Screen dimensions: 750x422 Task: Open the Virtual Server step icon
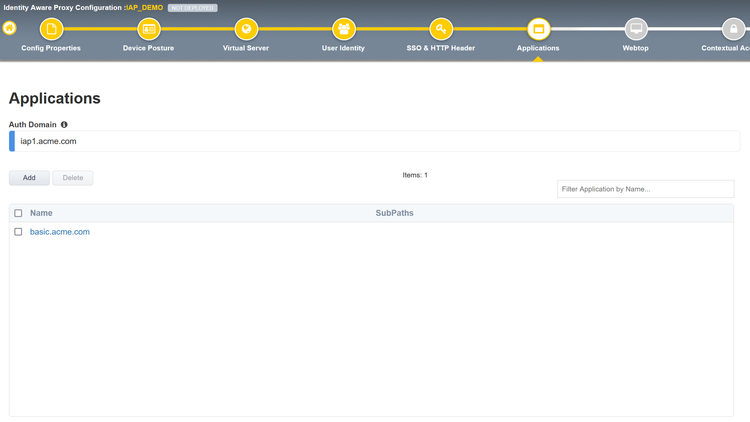point(246,29)
